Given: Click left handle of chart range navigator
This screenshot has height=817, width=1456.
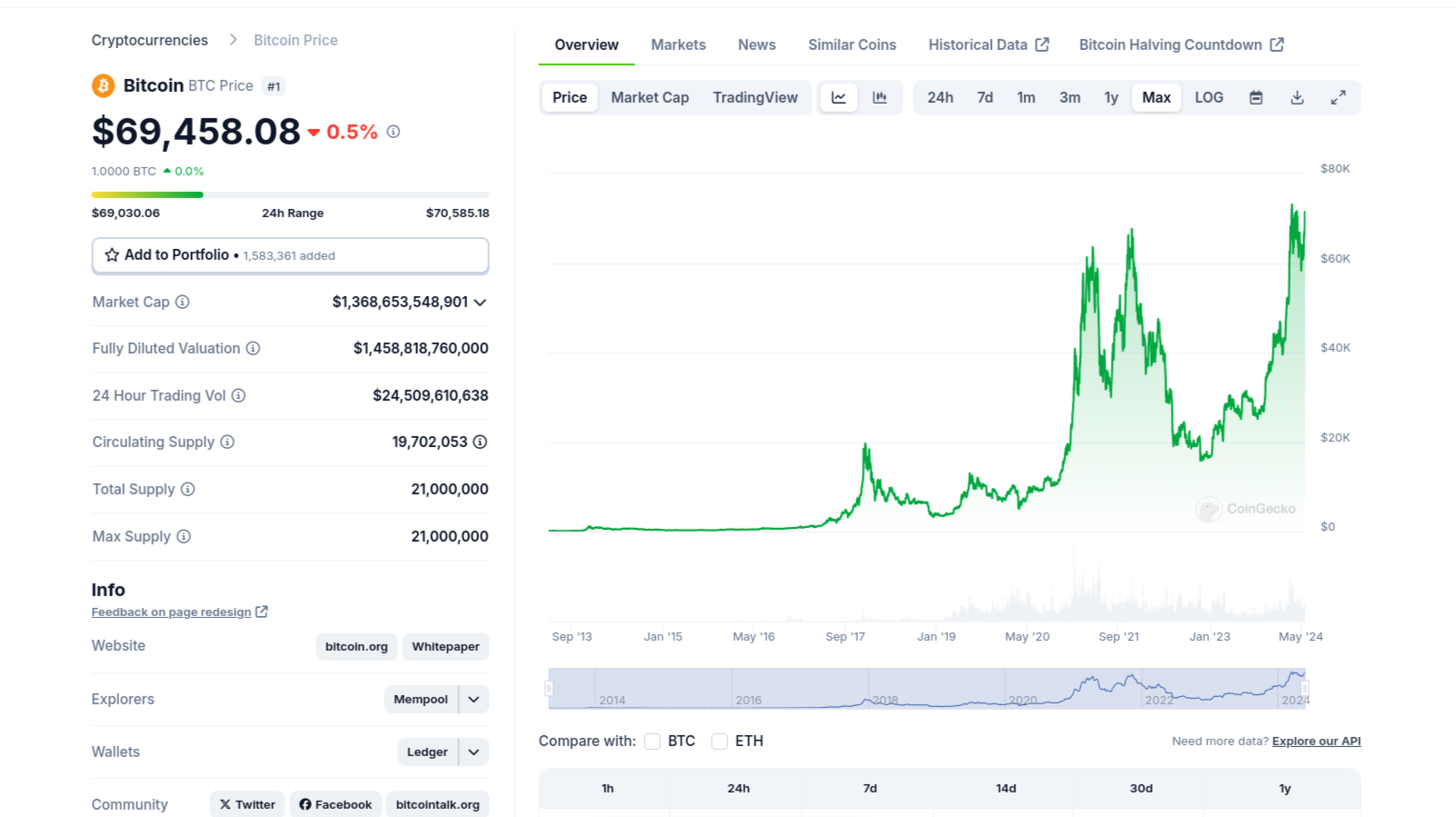Looking at the screenshot, I should (549, 689).
